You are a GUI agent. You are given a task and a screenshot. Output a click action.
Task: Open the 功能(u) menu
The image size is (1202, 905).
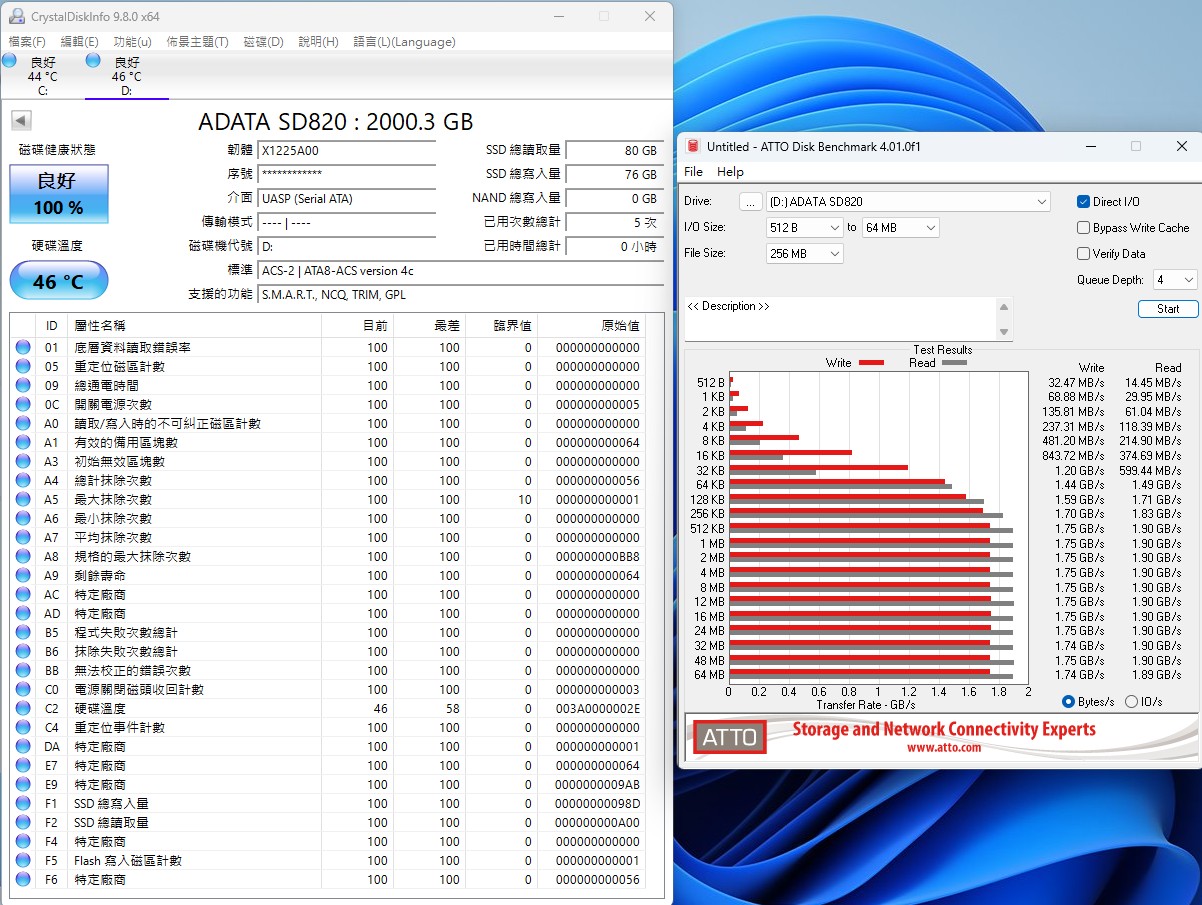(x=133, y=41)
